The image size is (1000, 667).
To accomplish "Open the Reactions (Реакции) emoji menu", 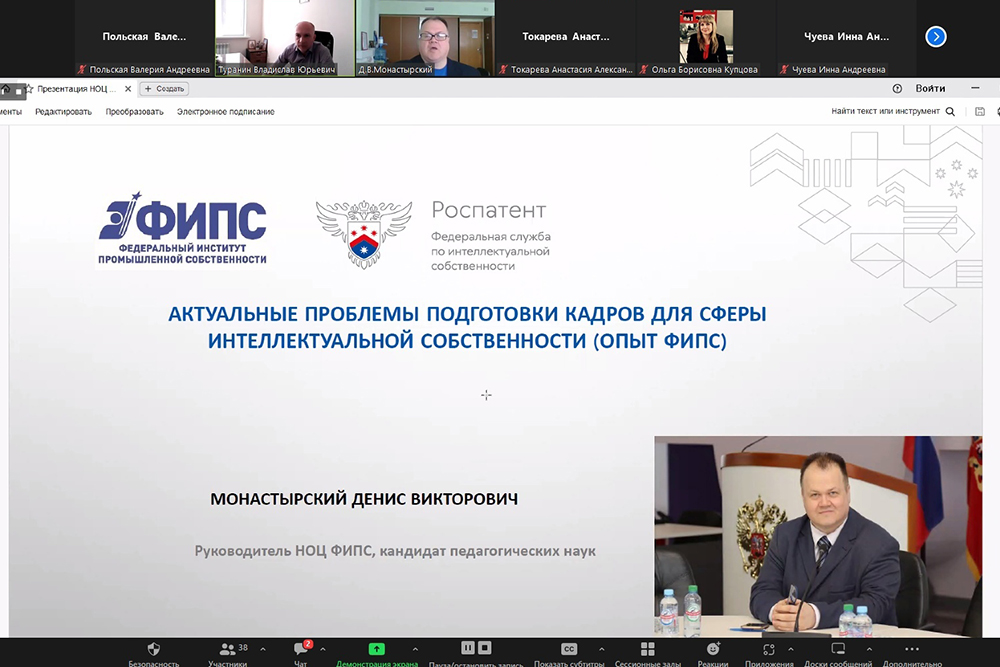I will pyautogui.click(x=712, y=650).
